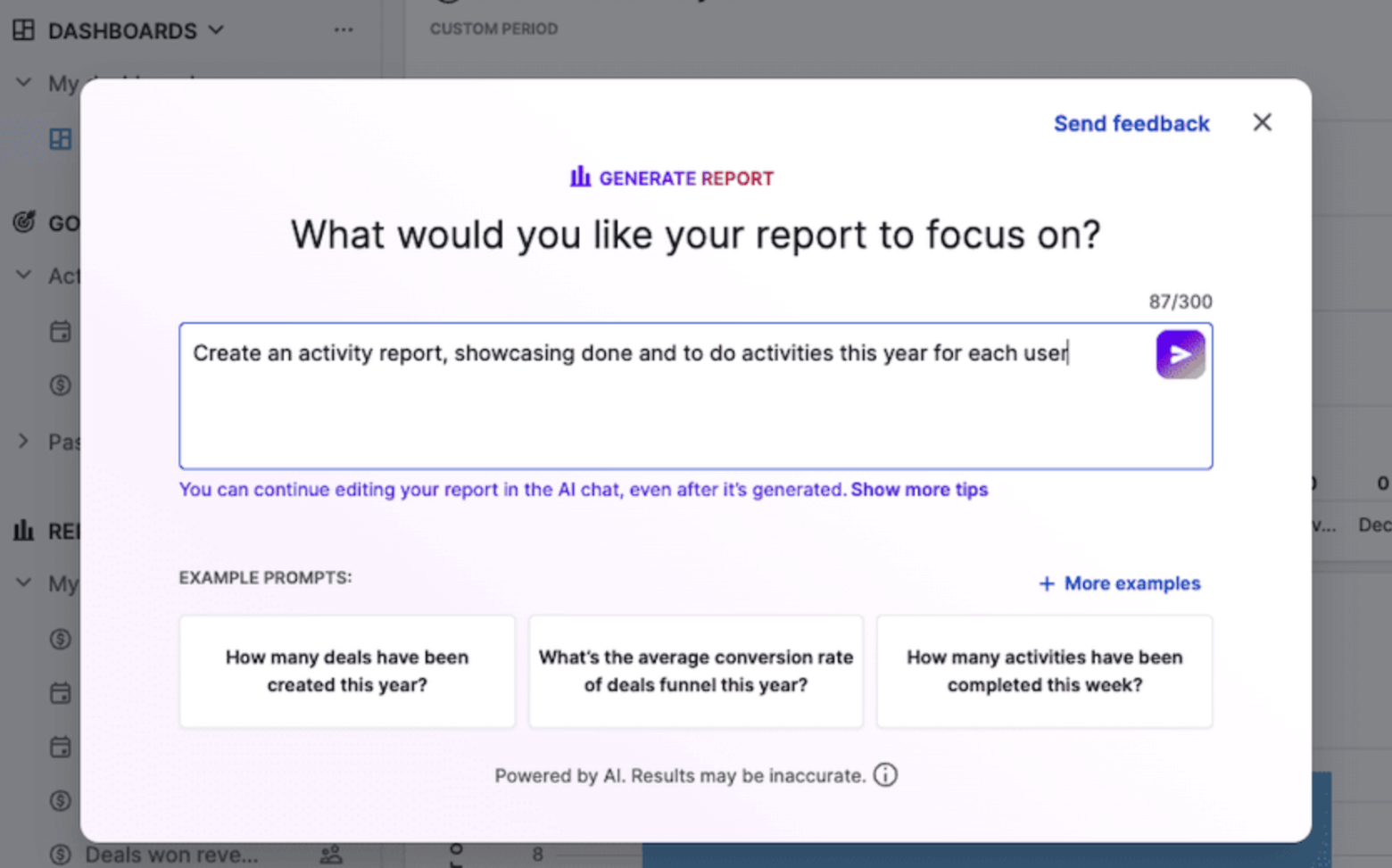Click the info icon beside Powered by AI
This screenshot has height=868, width=1392.
884,775
